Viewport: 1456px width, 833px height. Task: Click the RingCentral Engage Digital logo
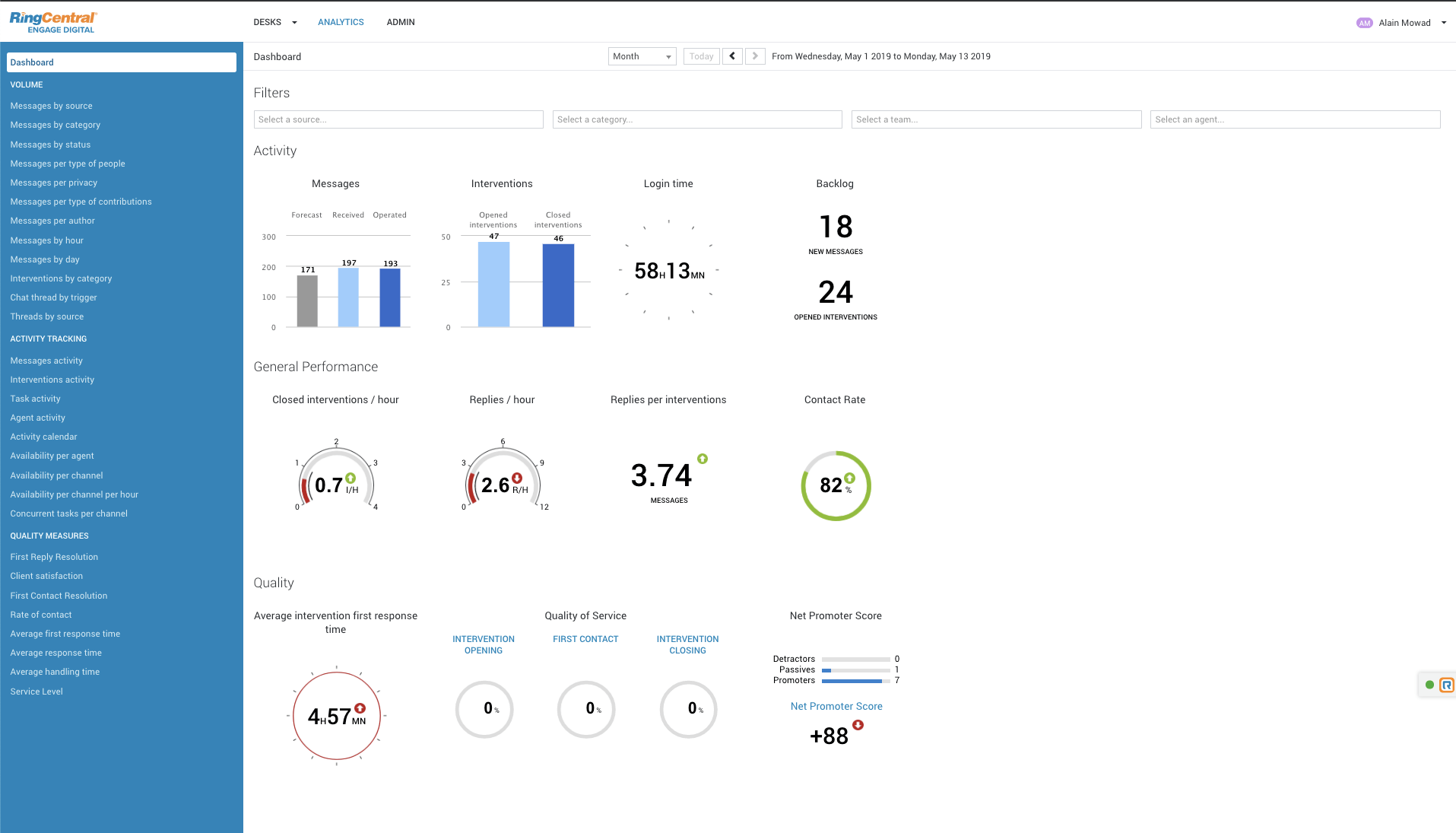(x=53, y=22)
